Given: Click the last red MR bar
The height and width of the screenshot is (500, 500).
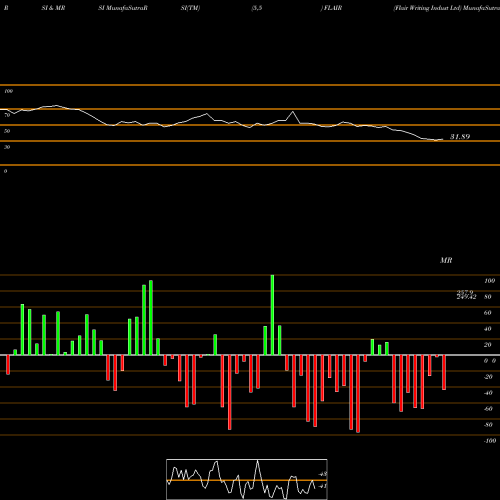Looking at the screenshot, I should click(x=444, y=372).
